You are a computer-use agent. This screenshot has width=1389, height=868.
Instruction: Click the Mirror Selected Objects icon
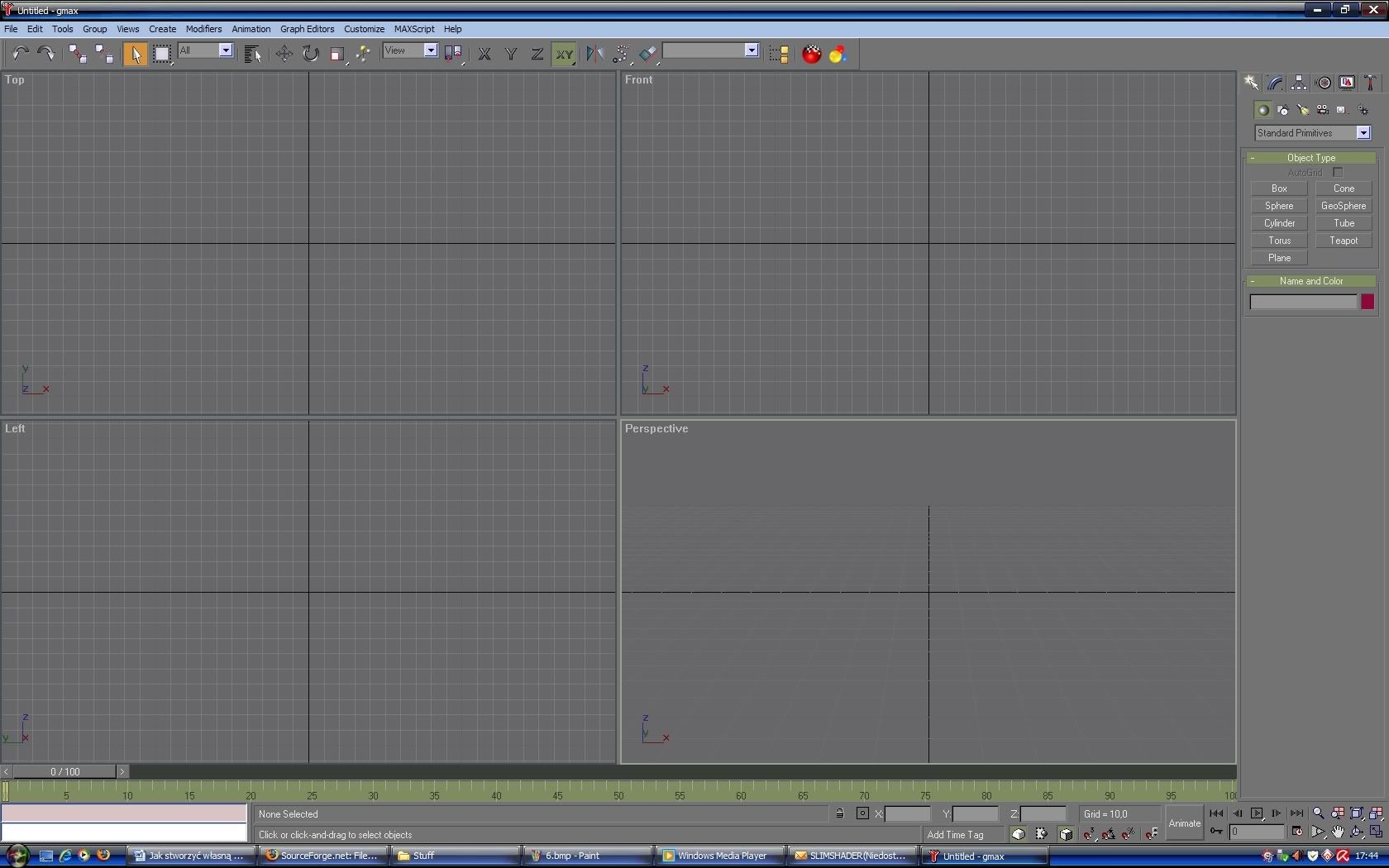click(594, 54)
